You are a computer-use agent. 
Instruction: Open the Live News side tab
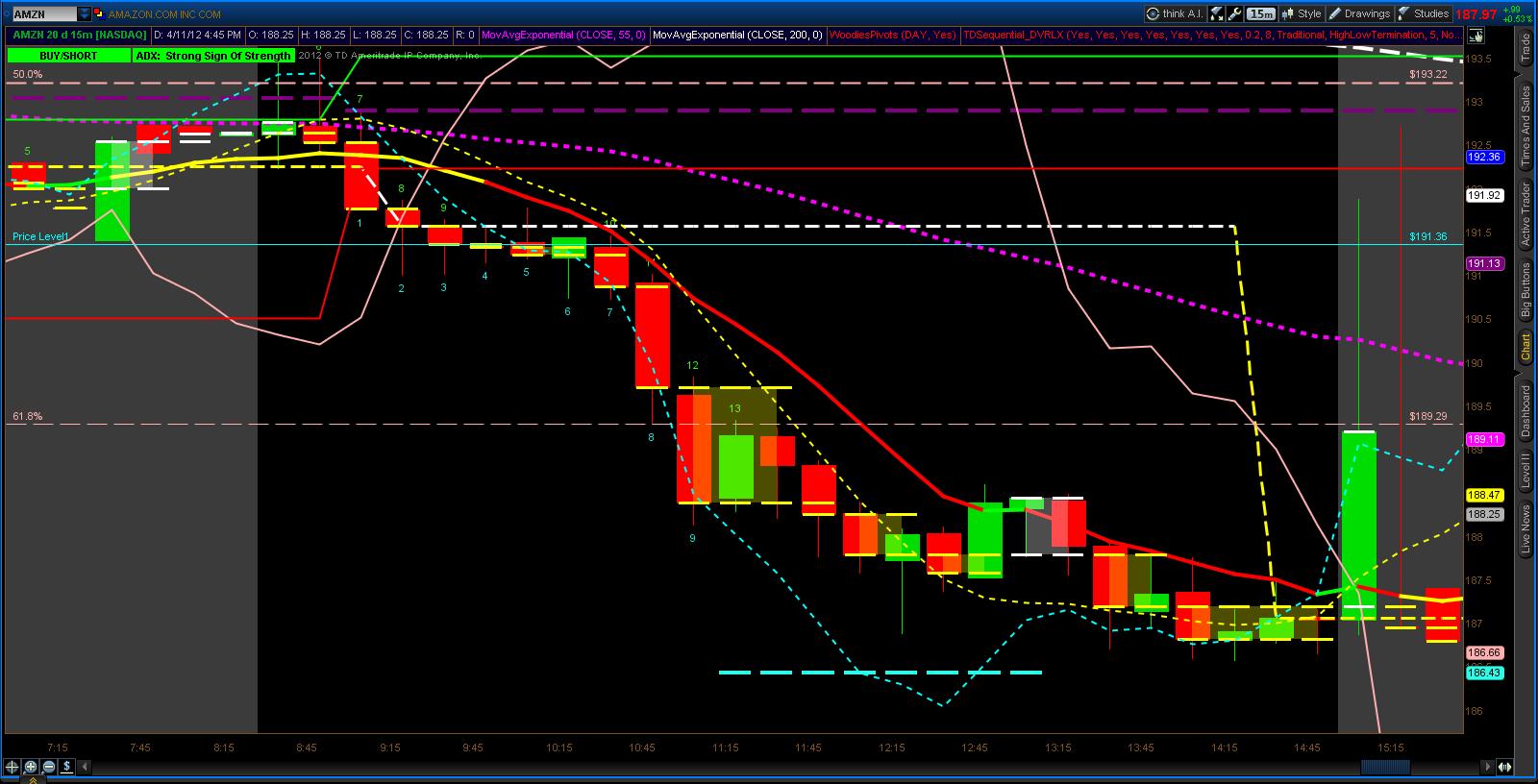(x=1525, y=528)
